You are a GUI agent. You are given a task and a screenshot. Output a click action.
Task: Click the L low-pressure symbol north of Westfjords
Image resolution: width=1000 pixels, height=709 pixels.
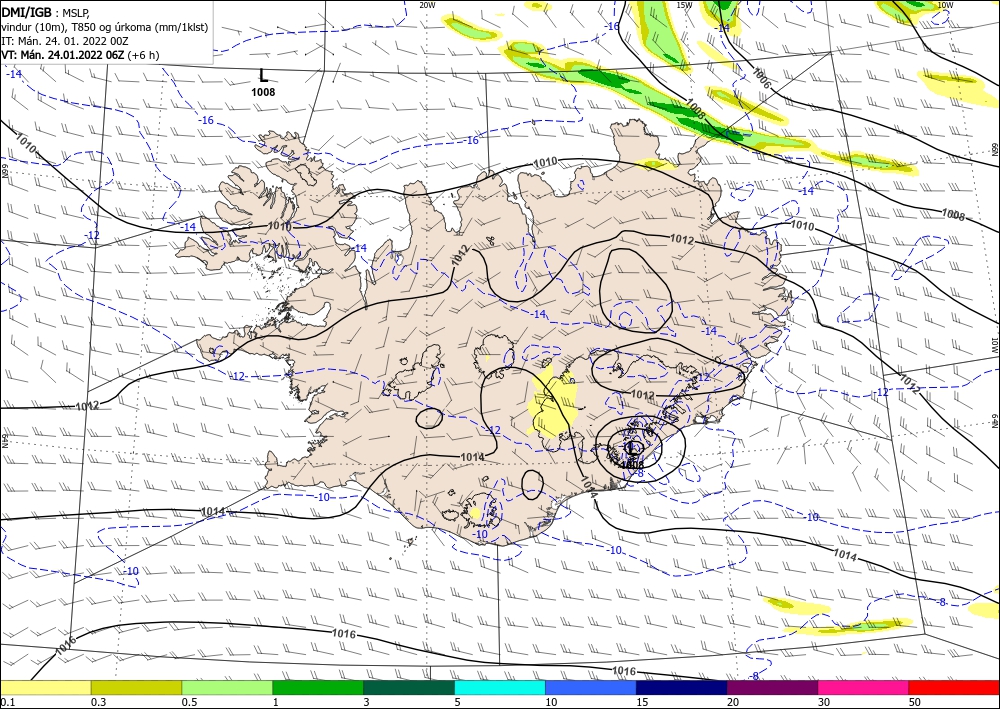point(263,76)
